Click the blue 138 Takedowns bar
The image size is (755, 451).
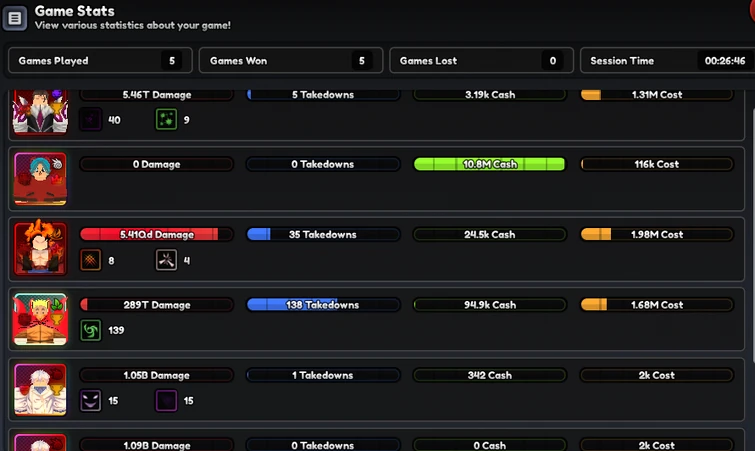pos(323,305)
